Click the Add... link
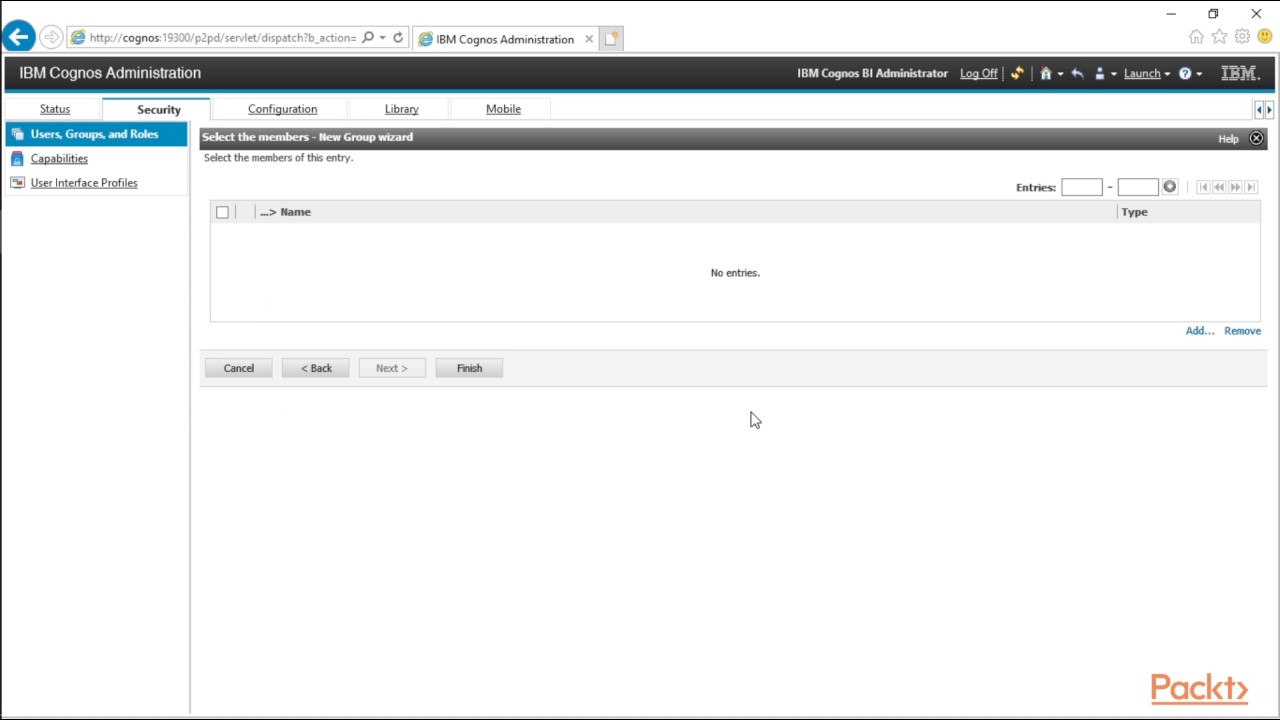The height and width of the screenshot is (720, 1280). tap(1200, 331)
